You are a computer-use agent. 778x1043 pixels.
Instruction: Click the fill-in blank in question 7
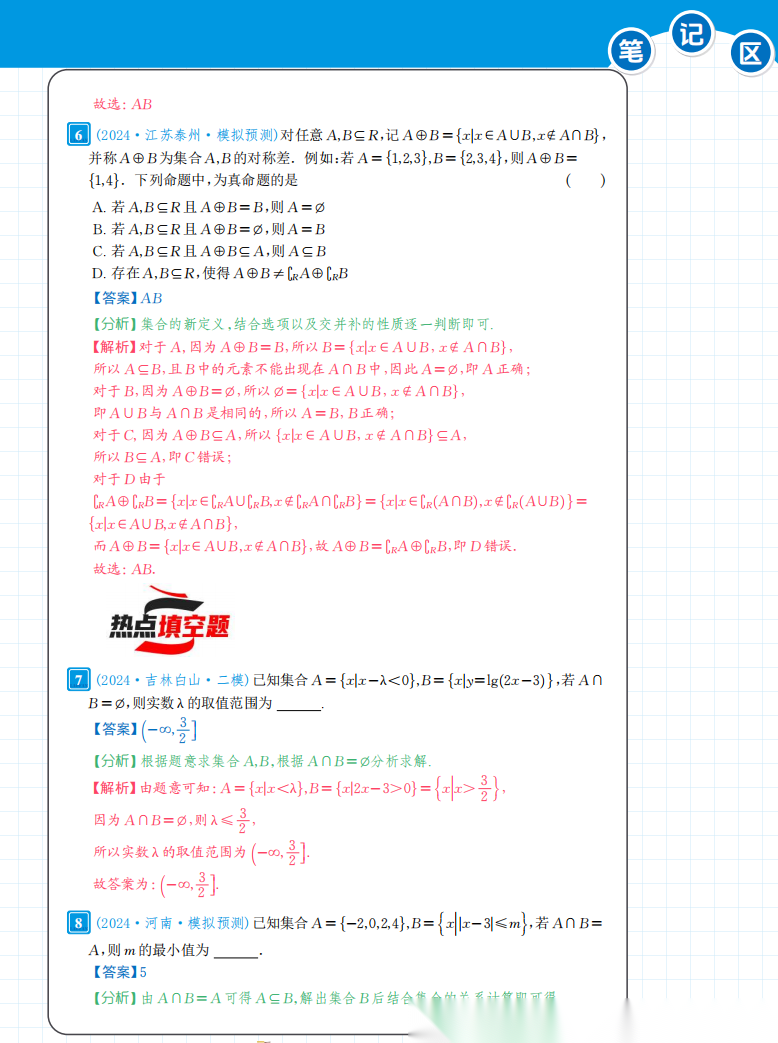coord(298,704)
